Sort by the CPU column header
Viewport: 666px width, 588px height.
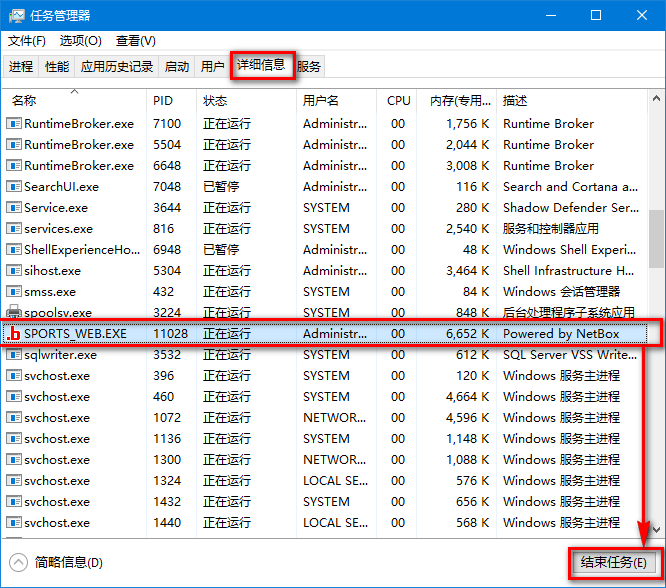[x=396, y=101]
